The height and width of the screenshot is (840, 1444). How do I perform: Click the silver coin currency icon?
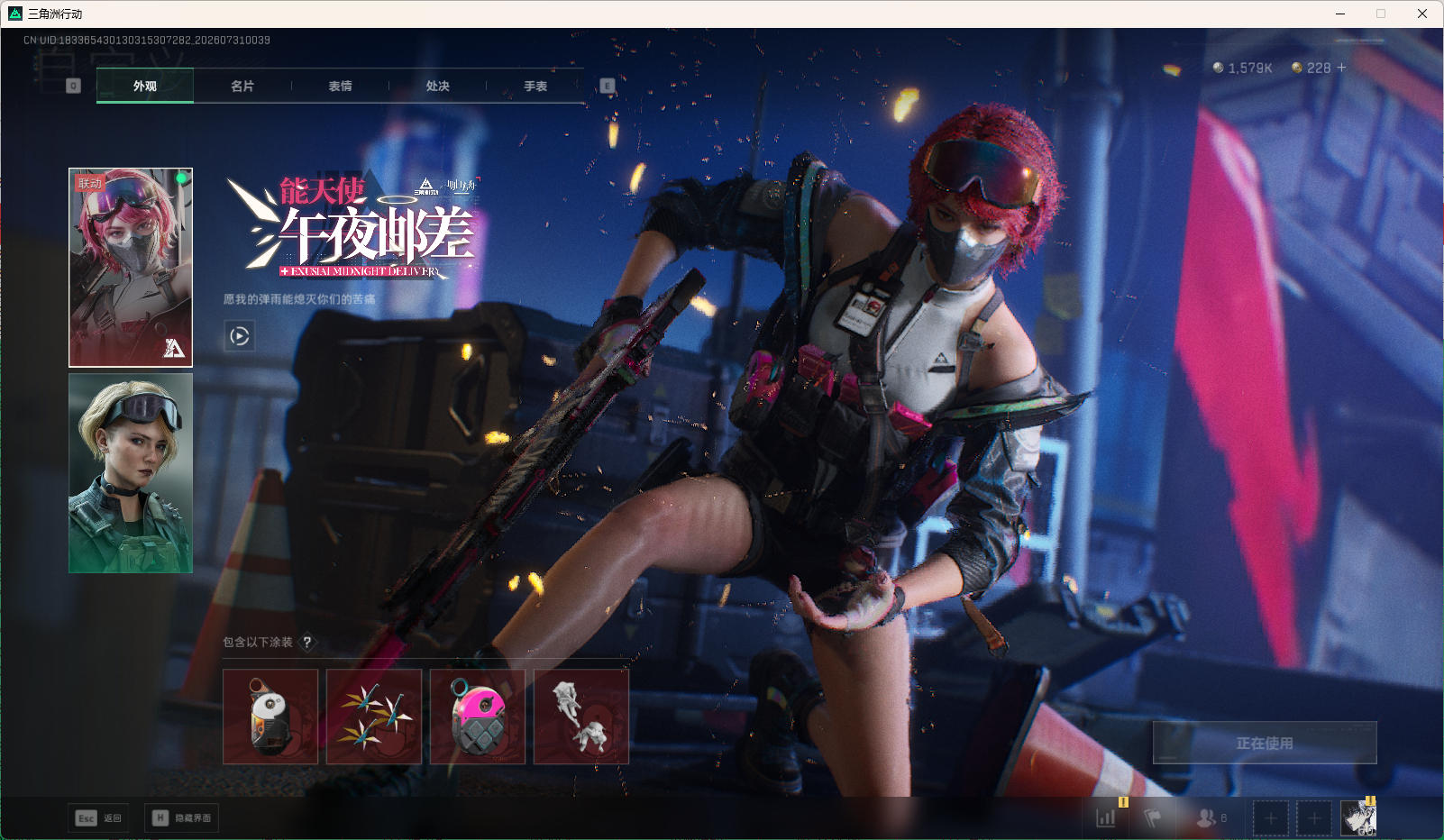tap(1219, 68)
